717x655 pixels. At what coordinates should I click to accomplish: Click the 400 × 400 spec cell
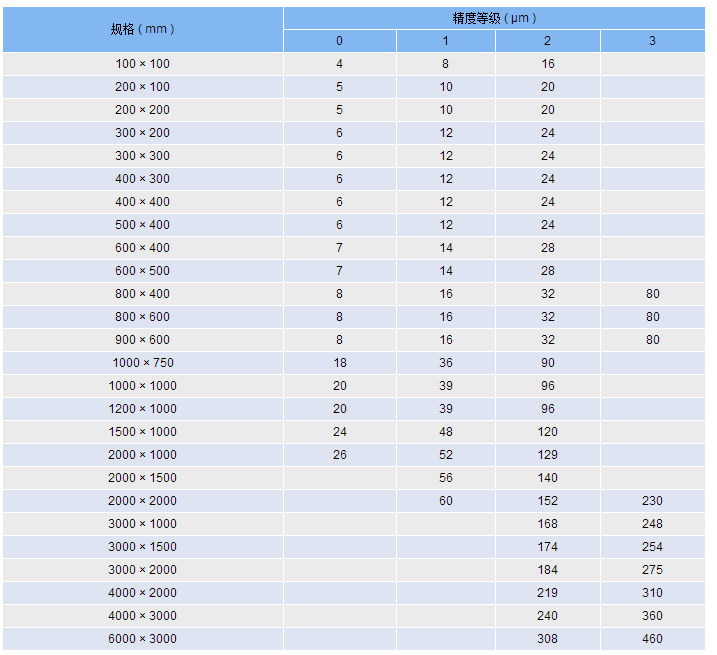click(143, 202)
